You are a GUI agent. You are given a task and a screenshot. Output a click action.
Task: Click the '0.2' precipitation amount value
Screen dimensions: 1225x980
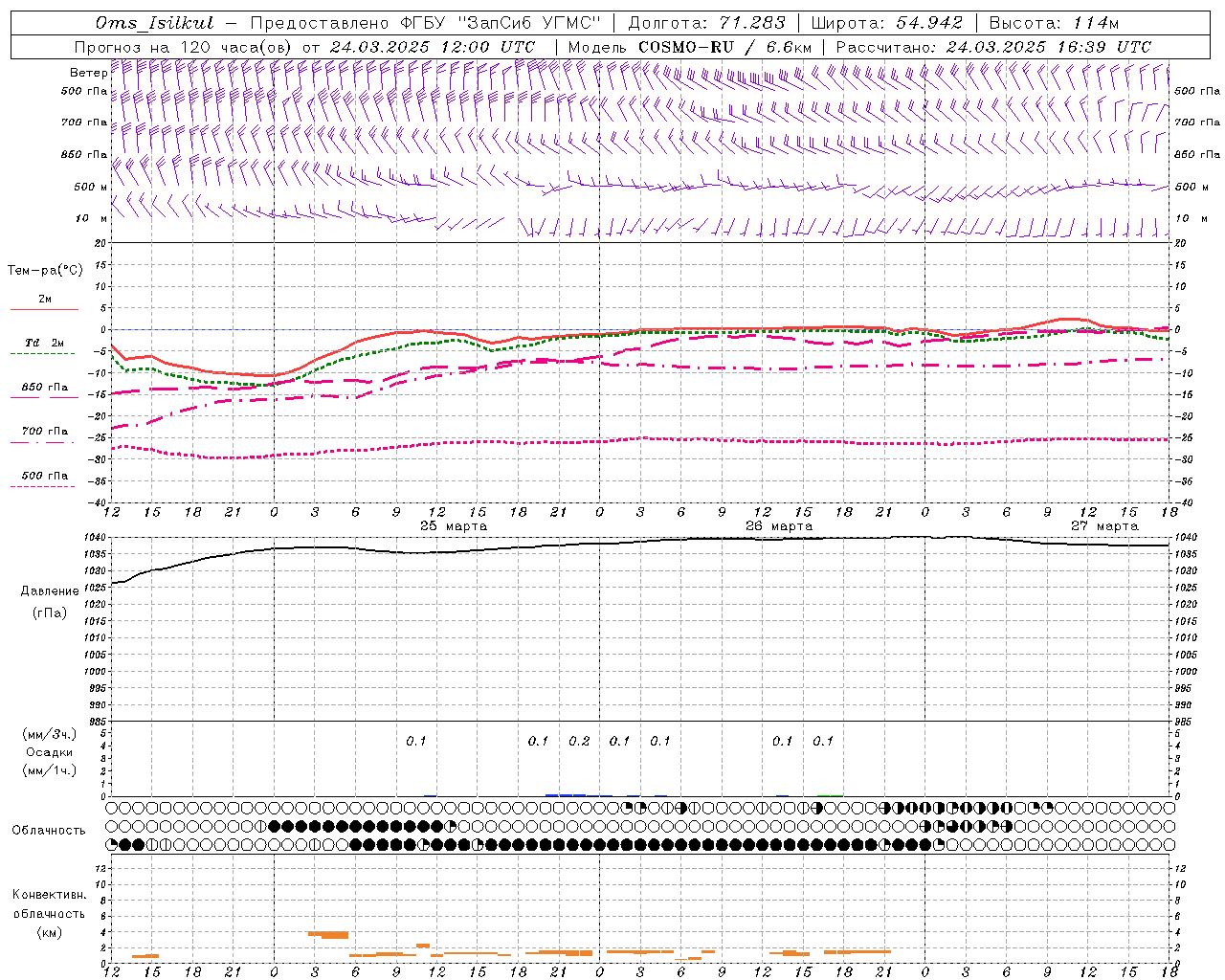coord(579,741)
